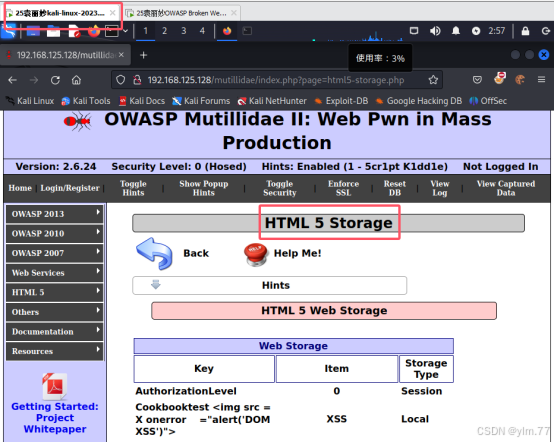554x442 pixels.
Task: Open the Pocket save icon
Action: [x=477, y=80]
